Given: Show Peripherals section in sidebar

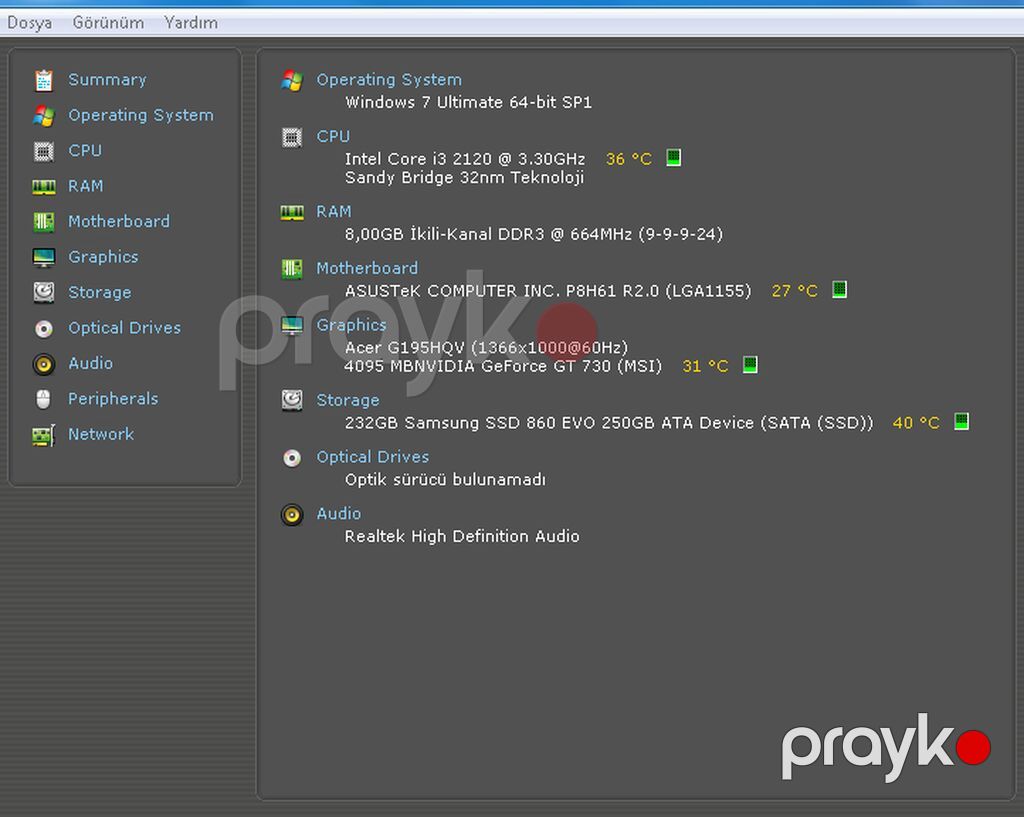Looking at the screenshot, I should [113, 399].
